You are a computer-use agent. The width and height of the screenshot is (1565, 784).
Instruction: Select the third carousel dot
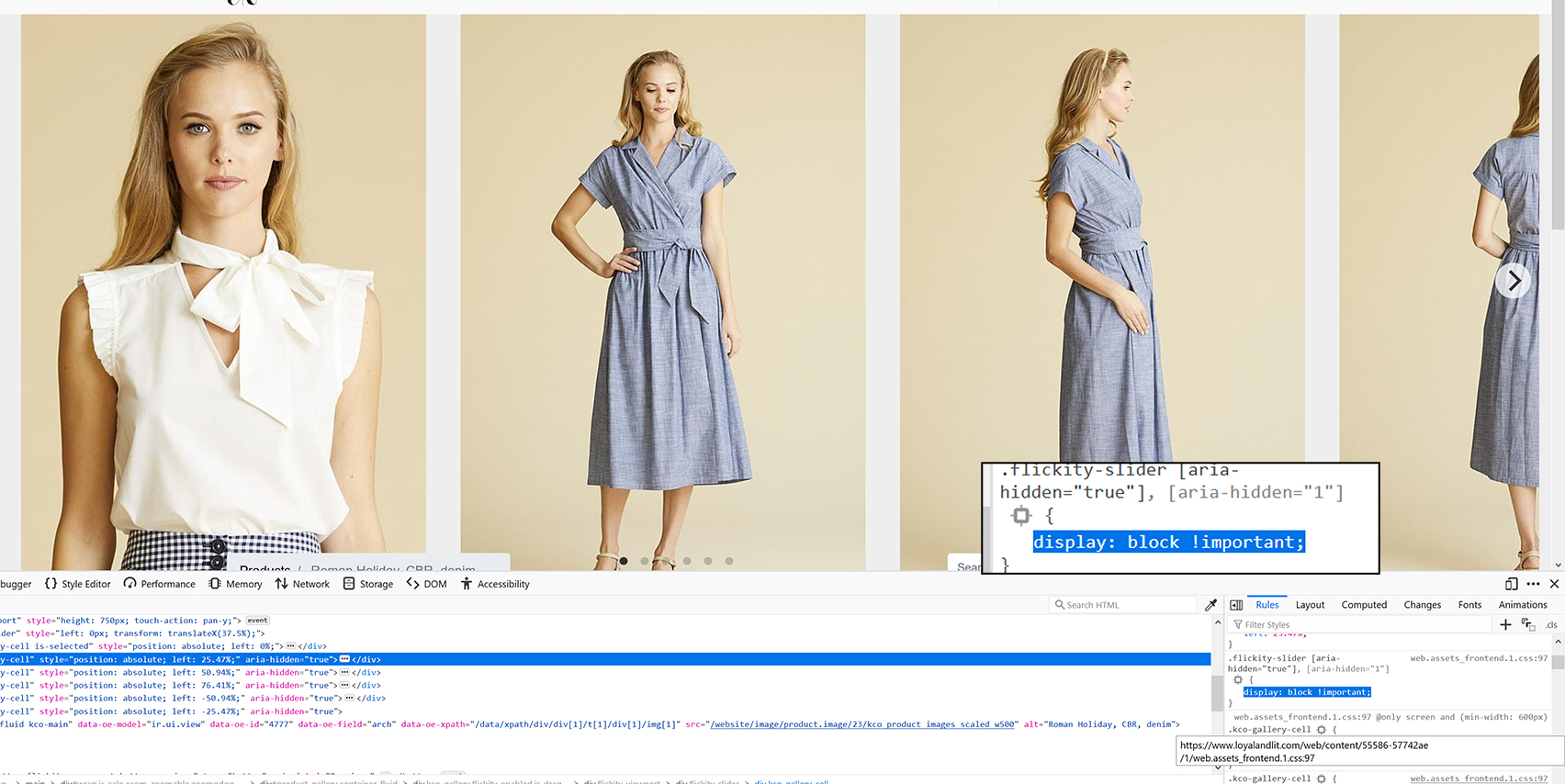[x=666, y=561]
